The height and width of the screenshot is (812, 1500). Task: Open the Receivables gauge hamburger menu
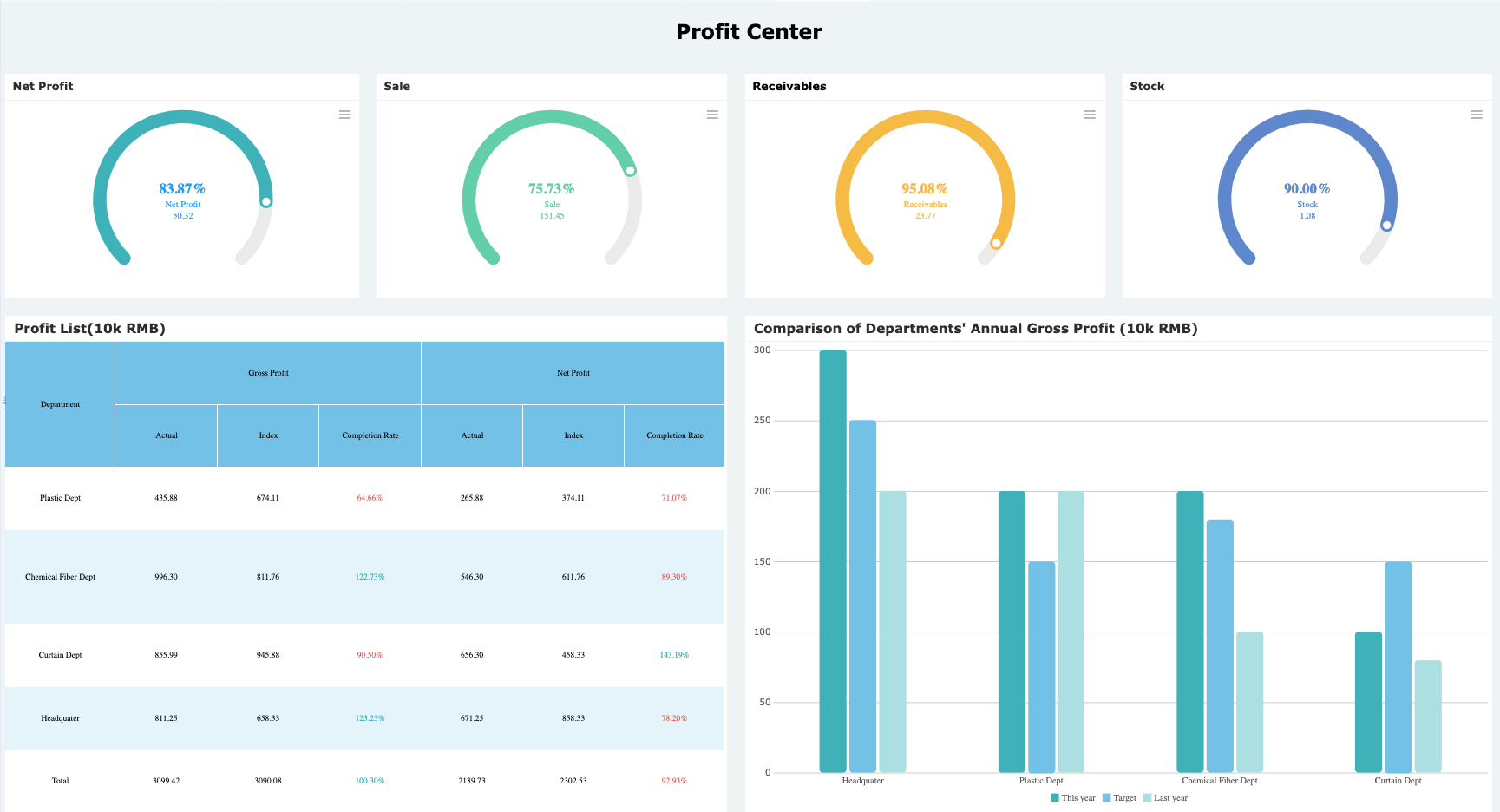1090,115
